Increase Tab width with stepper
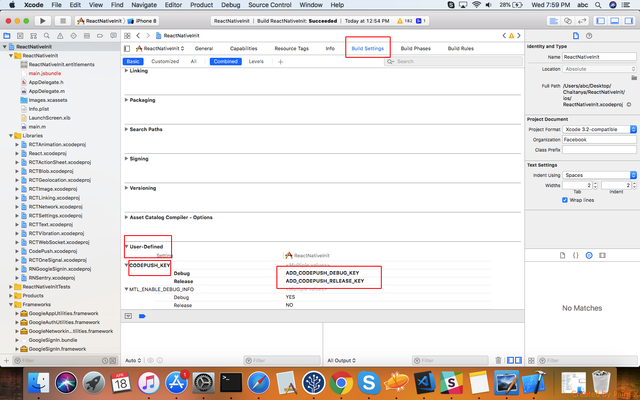The image size is (640, 400). click(595, 183)
